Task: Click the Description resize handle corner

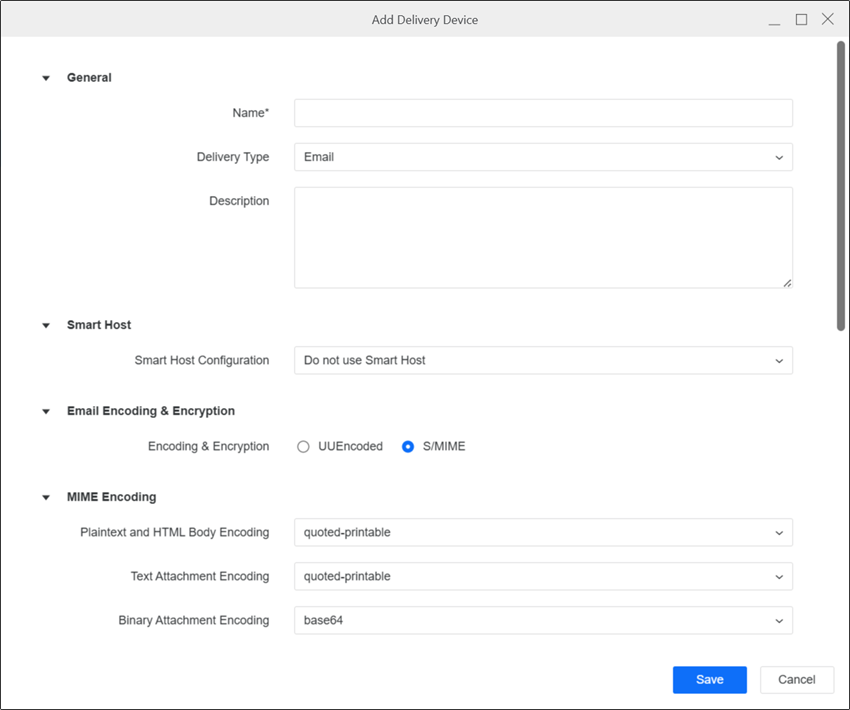Action: click(787, 283)
